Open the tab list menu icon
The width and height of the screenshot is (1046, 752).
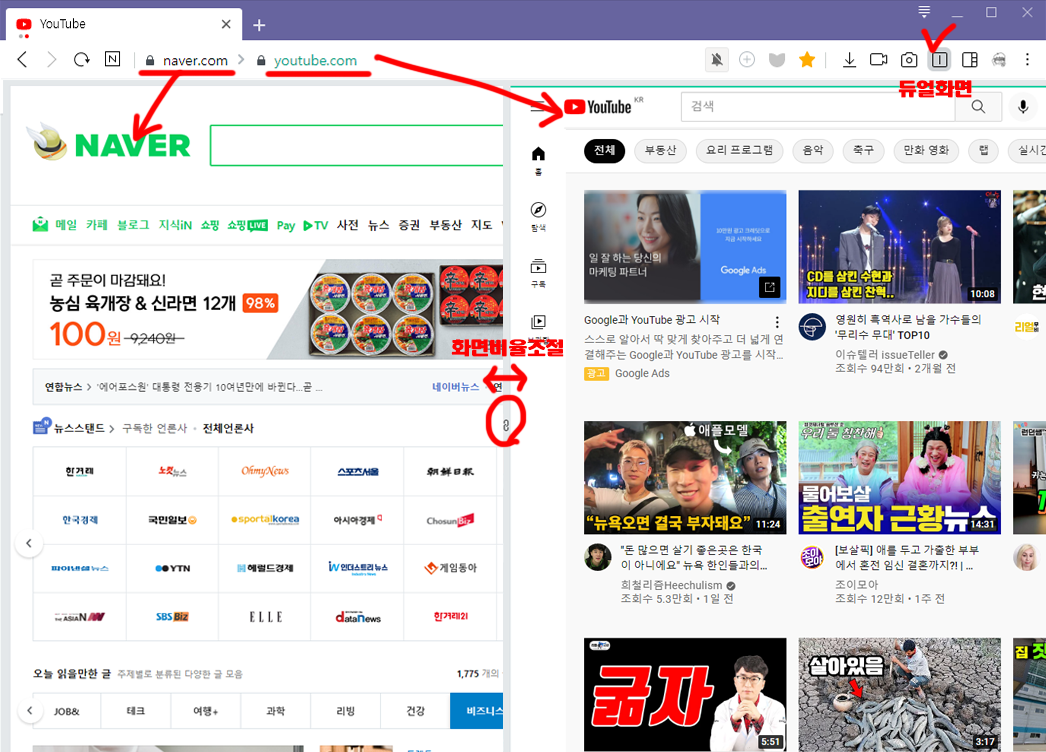pyautogui.click(x=924, y=11)
